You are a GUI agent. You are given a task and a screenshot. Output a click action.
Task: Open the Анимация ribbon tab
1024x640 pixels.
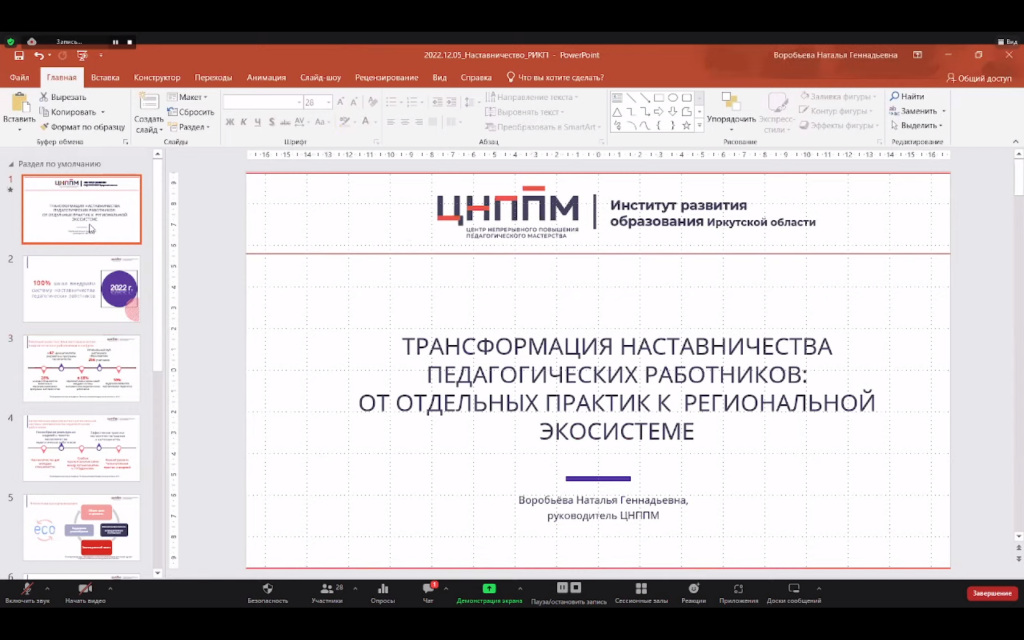click(266, 77)
